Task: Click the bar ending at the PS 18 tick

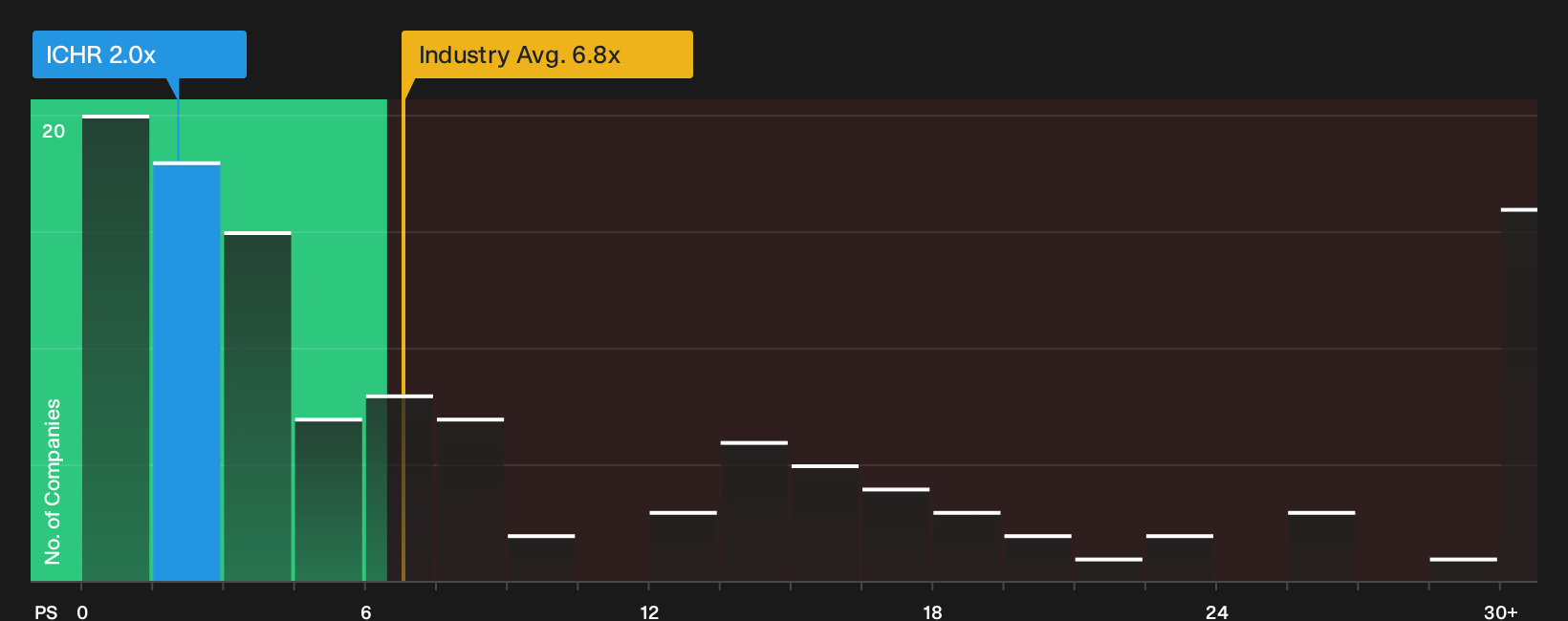Action: [x=896, y=535]
